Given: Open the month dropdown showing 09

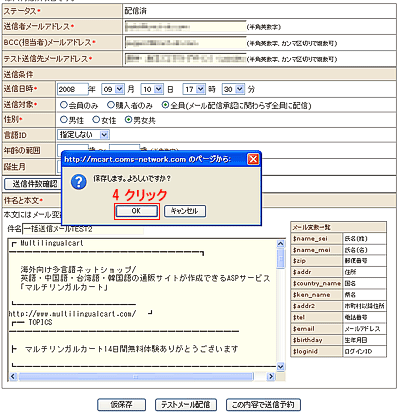Looking at the screenshot, I should [x=113, y=89].
